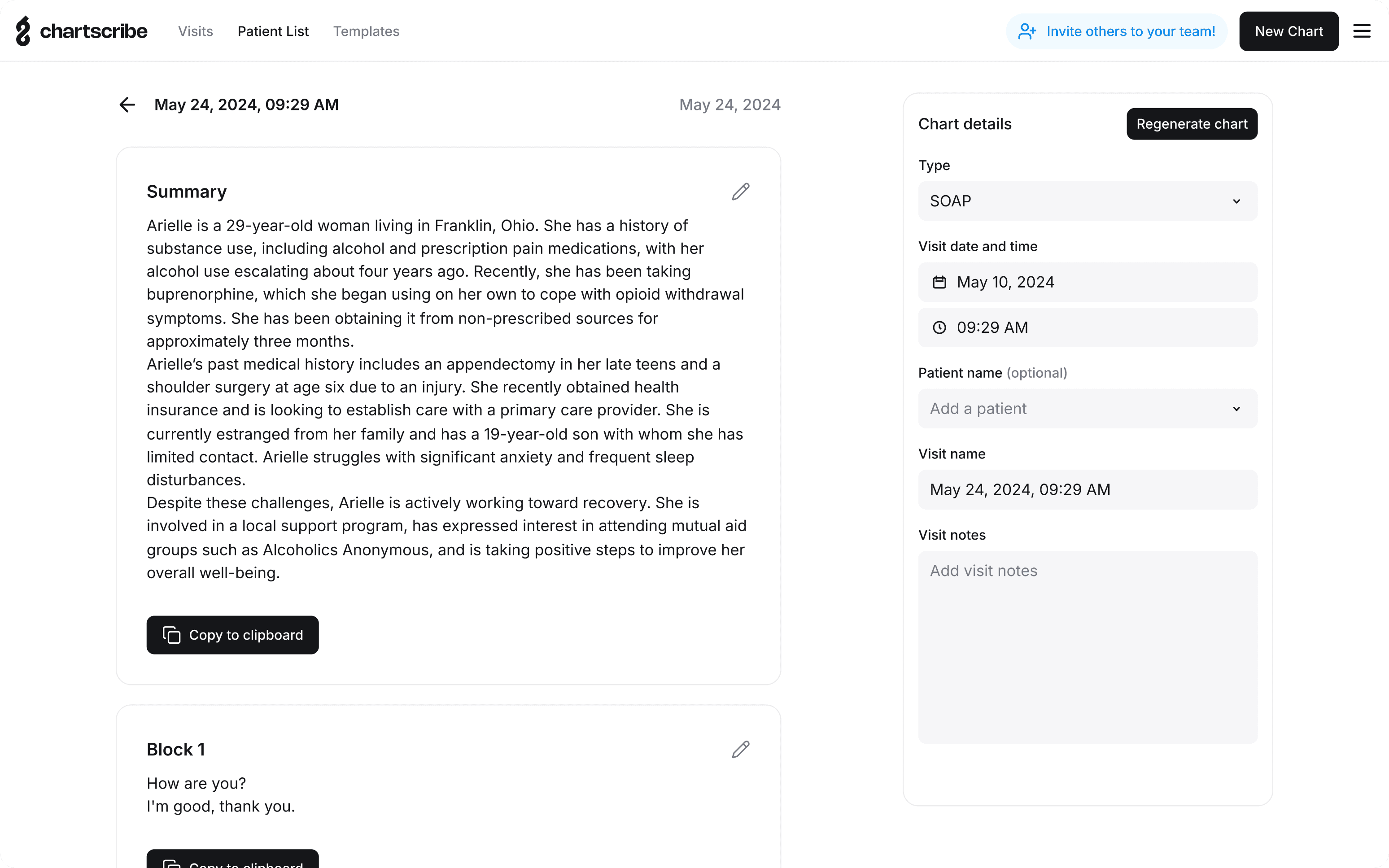Open the hamburger menu
Image resolution: width=1389 pixels, height=868 pixels.
point(1362,31)
